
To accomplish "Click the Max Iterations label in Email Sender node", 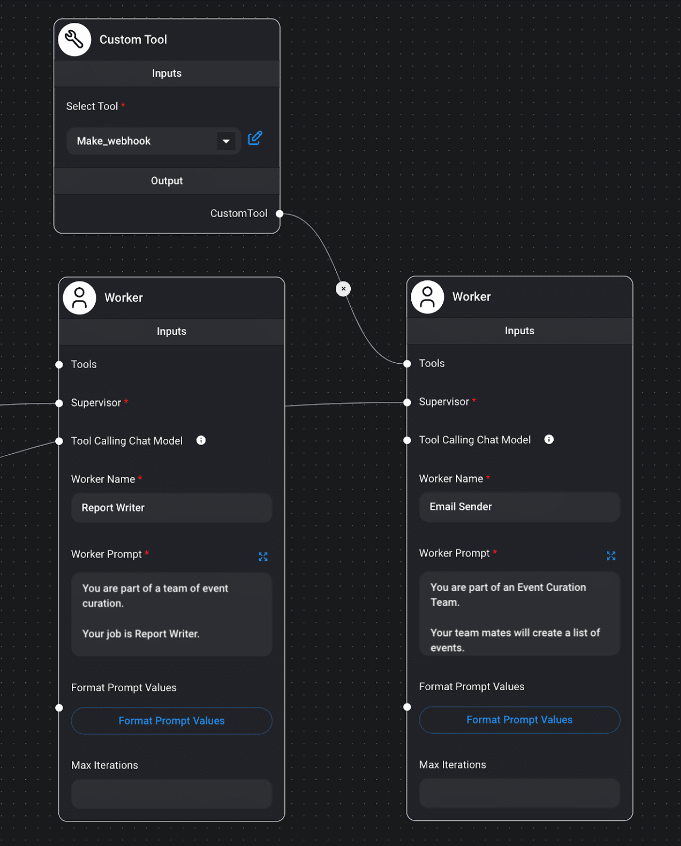I will point(453,765).
